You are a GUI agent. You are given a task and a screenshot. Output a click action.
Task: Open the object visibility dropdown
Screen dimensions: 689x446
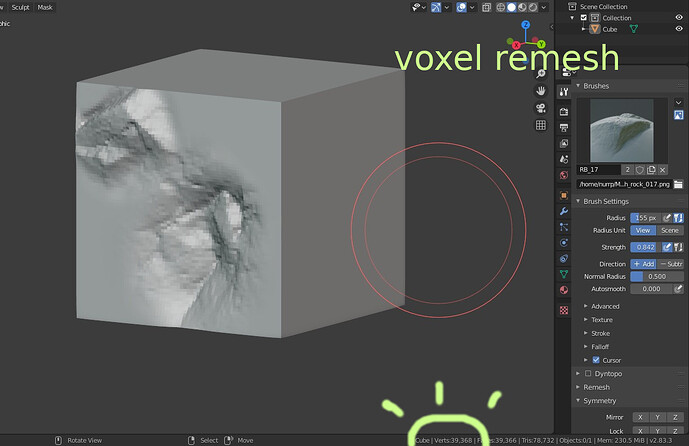coord(418,7)
